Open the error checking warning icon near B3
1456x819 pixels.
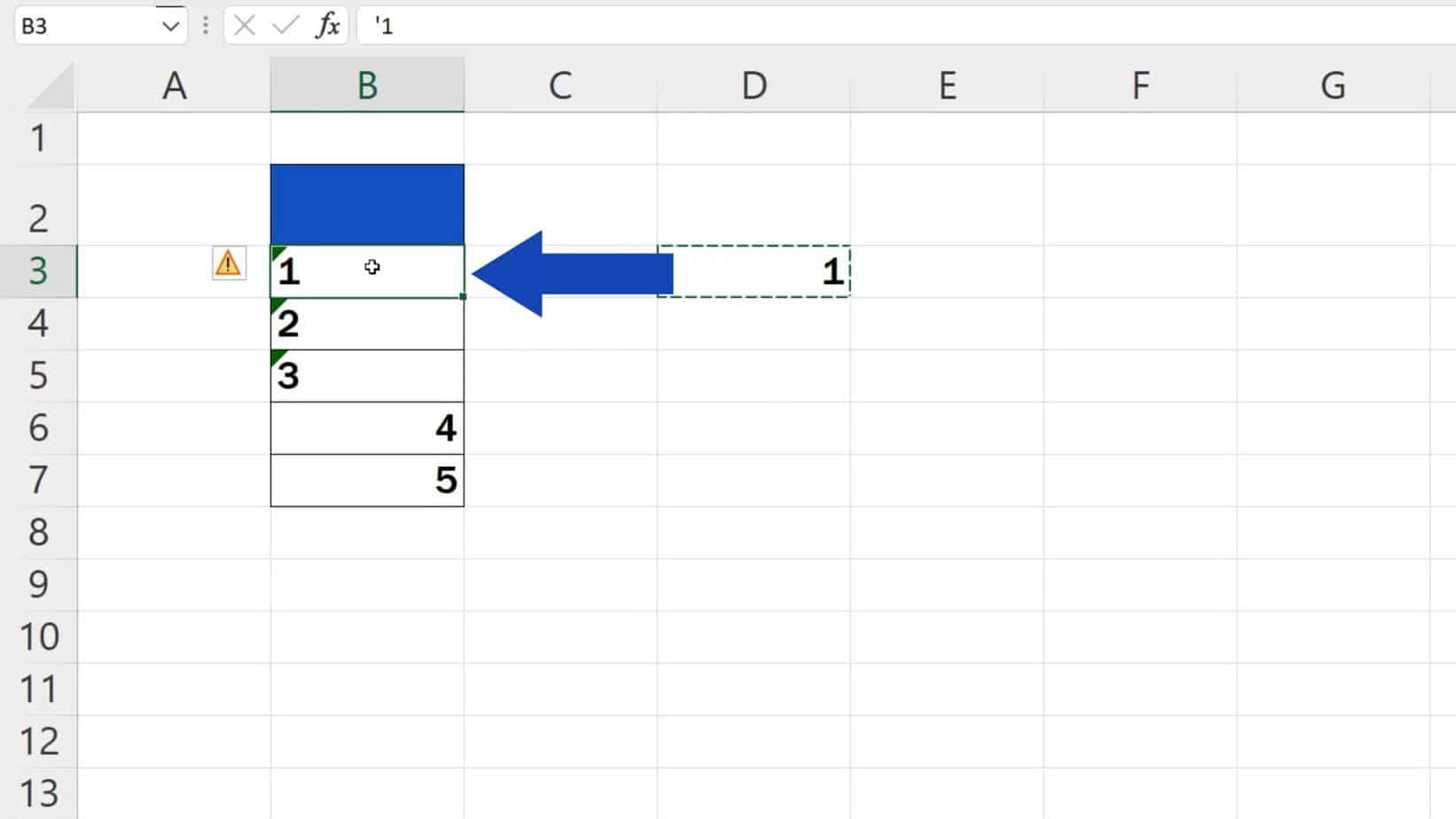tap(229, 264)
